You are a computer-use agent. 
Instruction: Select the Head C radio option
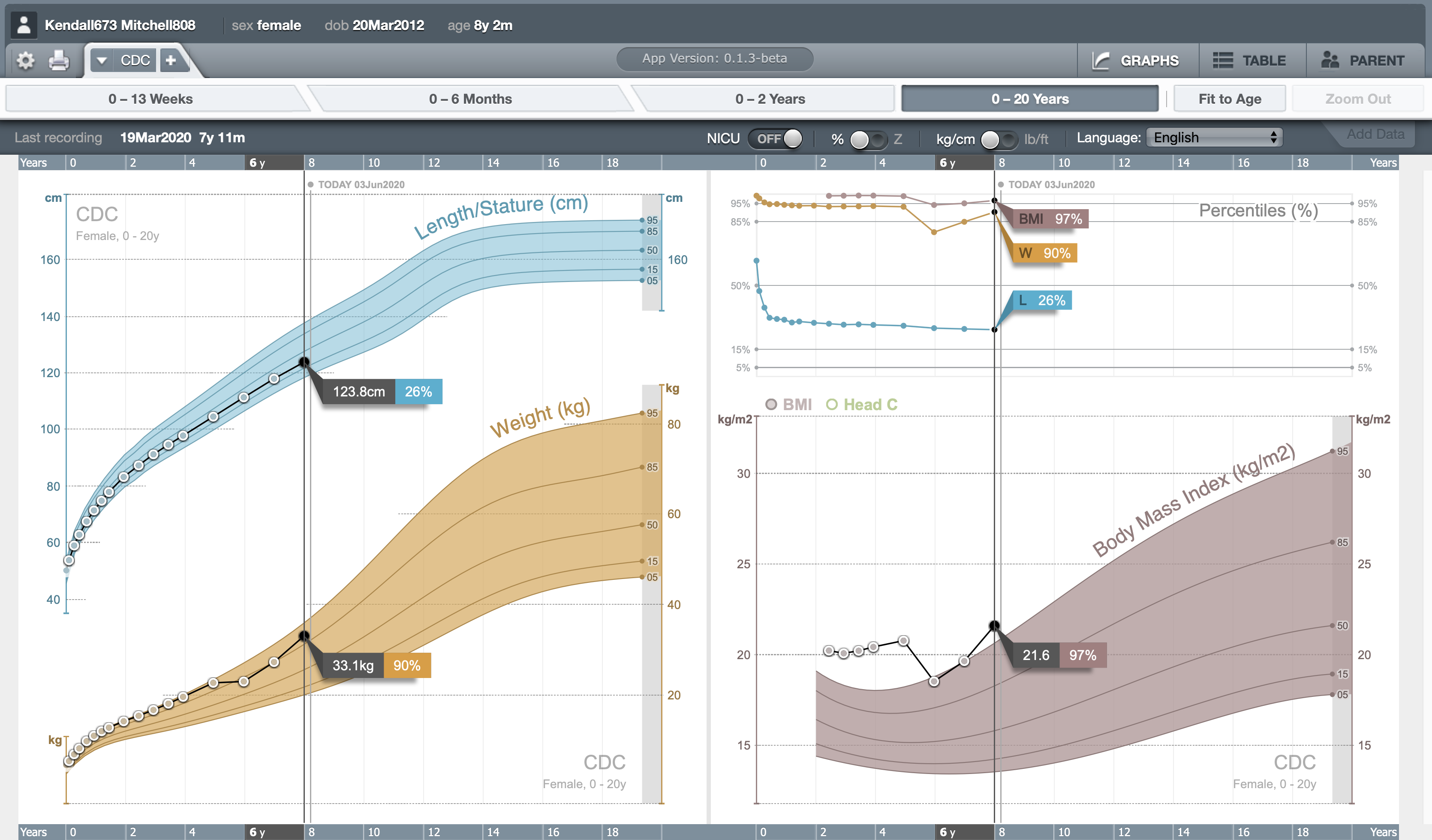coord(832,405)
